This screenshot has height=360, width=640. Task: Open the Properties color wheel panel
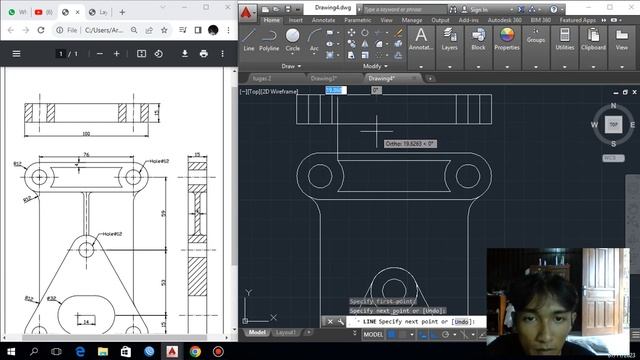507,39
